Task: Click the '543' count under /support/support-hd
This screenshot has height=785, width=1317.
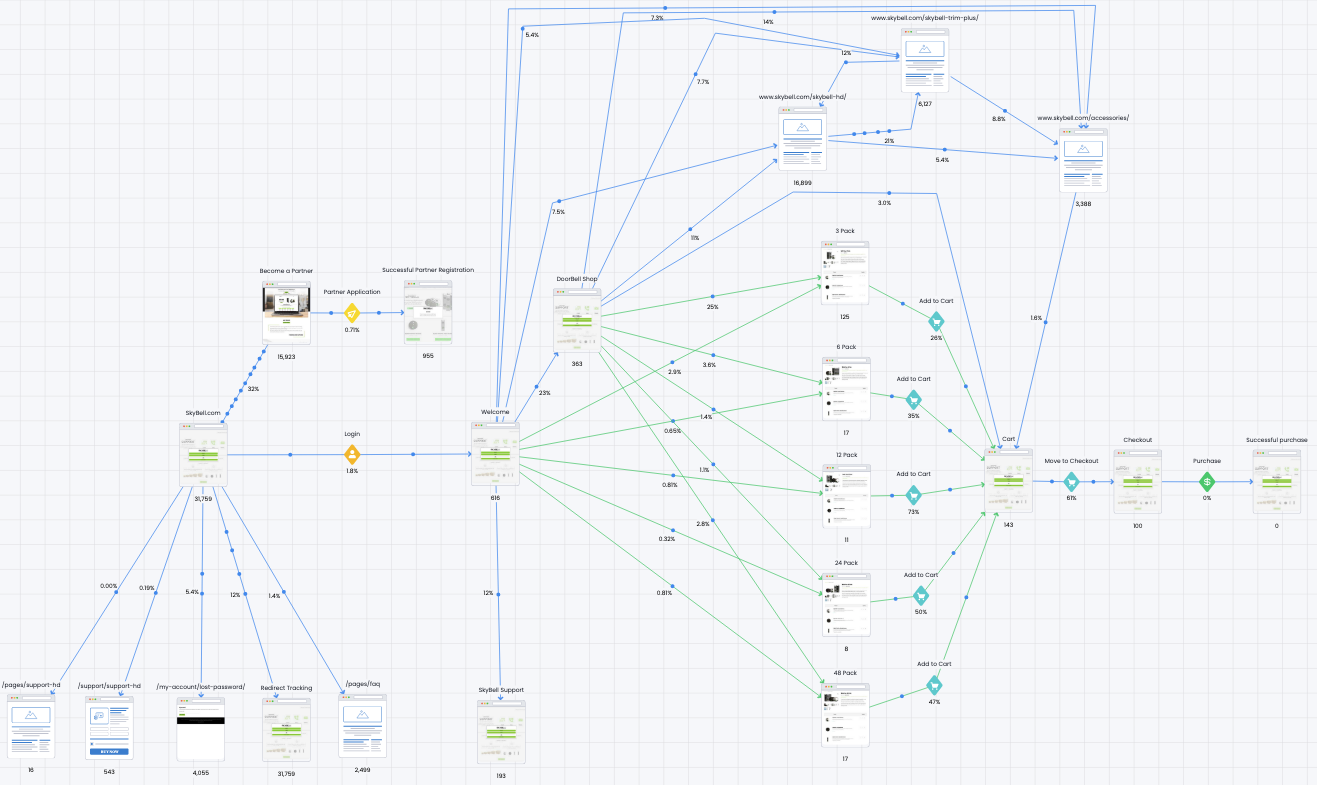Action: 109,772
